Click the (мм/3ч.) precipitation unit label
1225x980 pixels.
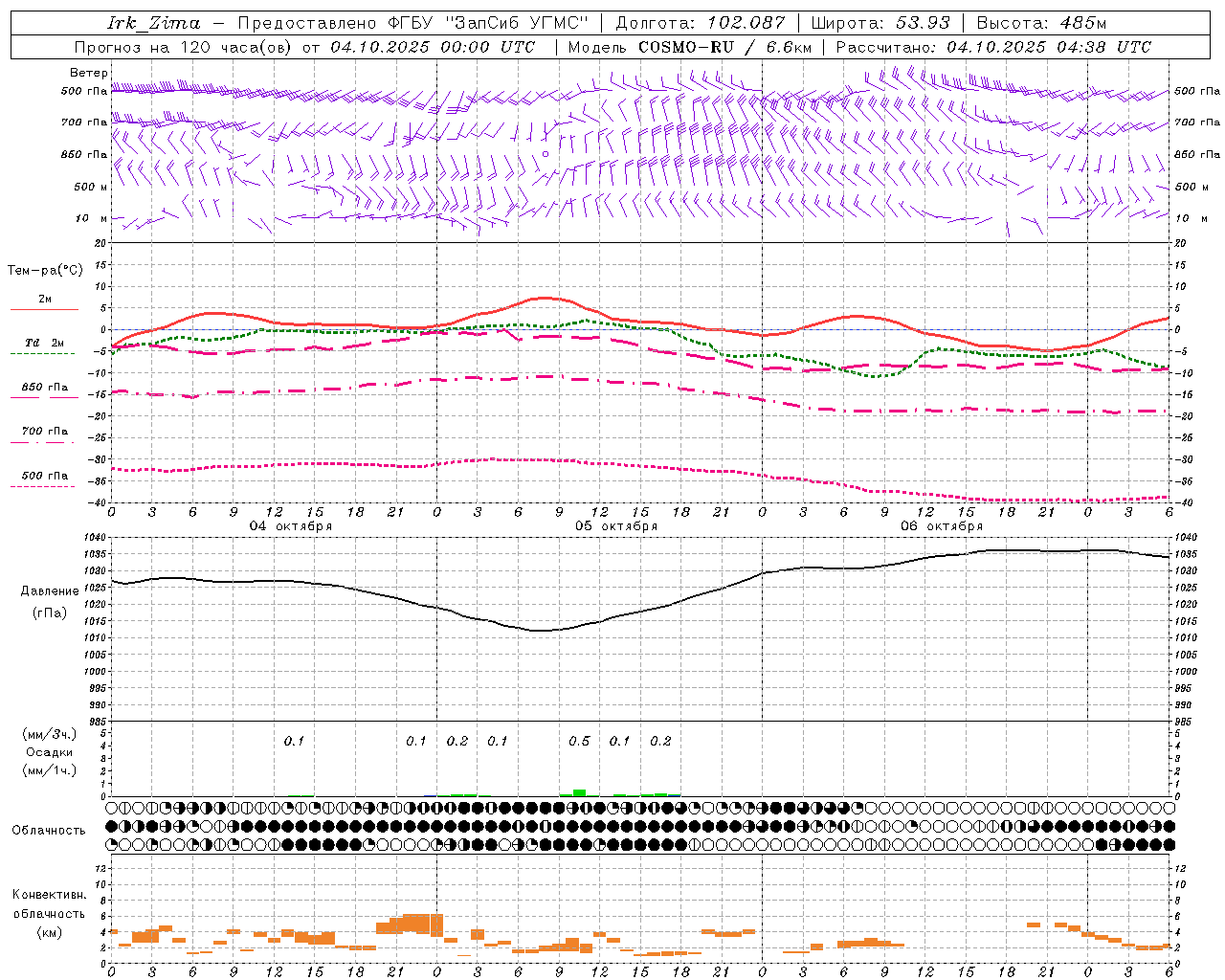pos(49,734)
